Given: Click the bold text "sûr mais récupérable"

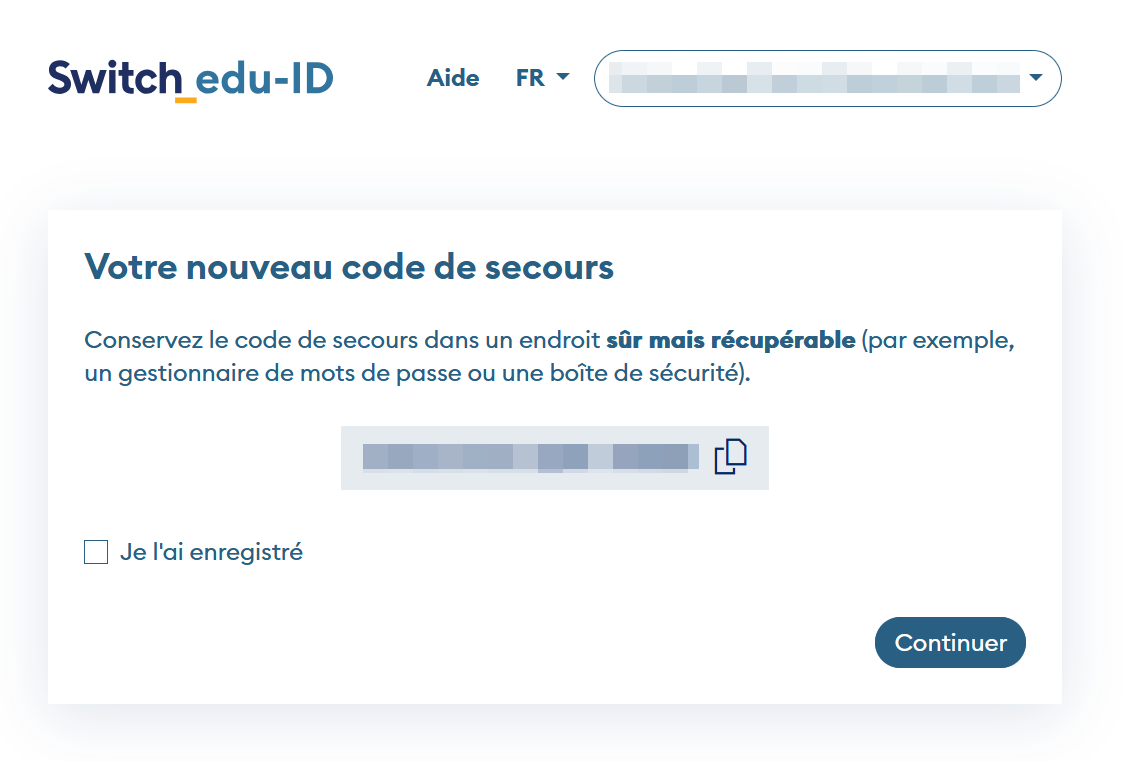Looking at the screenshot, I should 730,340.
